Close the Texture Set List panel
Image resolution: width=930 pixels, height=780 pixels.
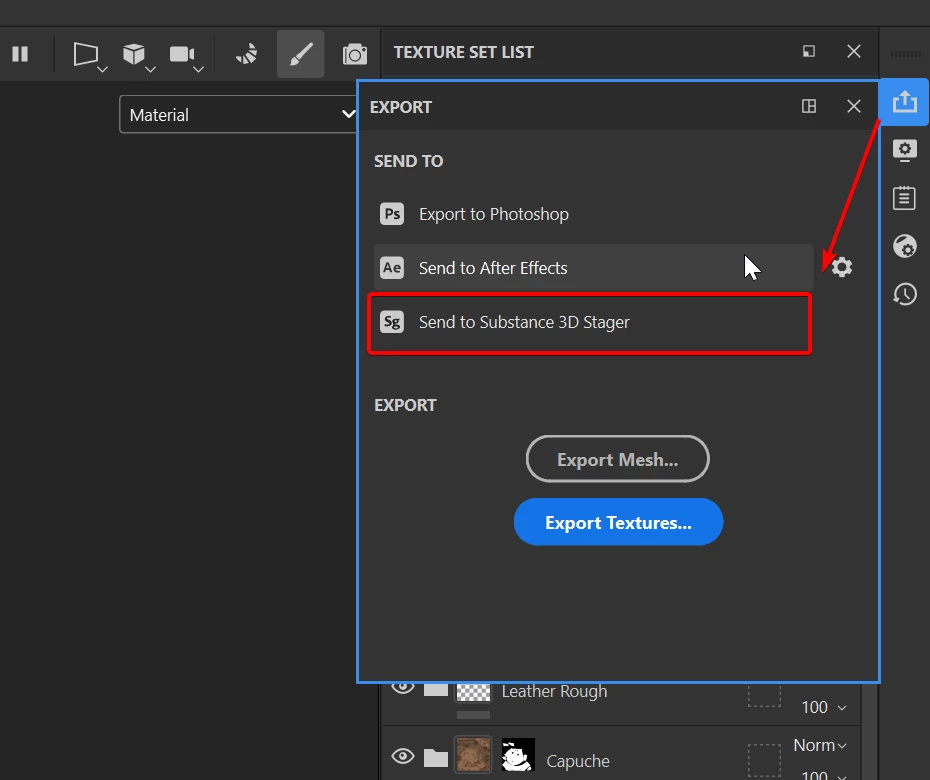(x=853, y=52)
